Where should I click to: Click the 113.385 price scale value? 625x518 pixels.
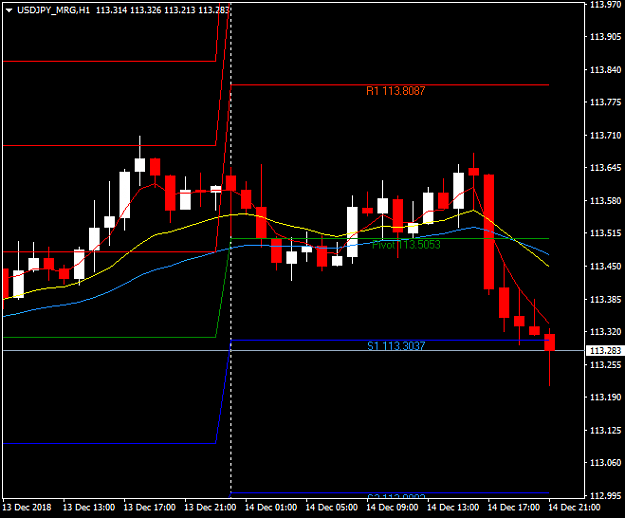coord(605,299)
